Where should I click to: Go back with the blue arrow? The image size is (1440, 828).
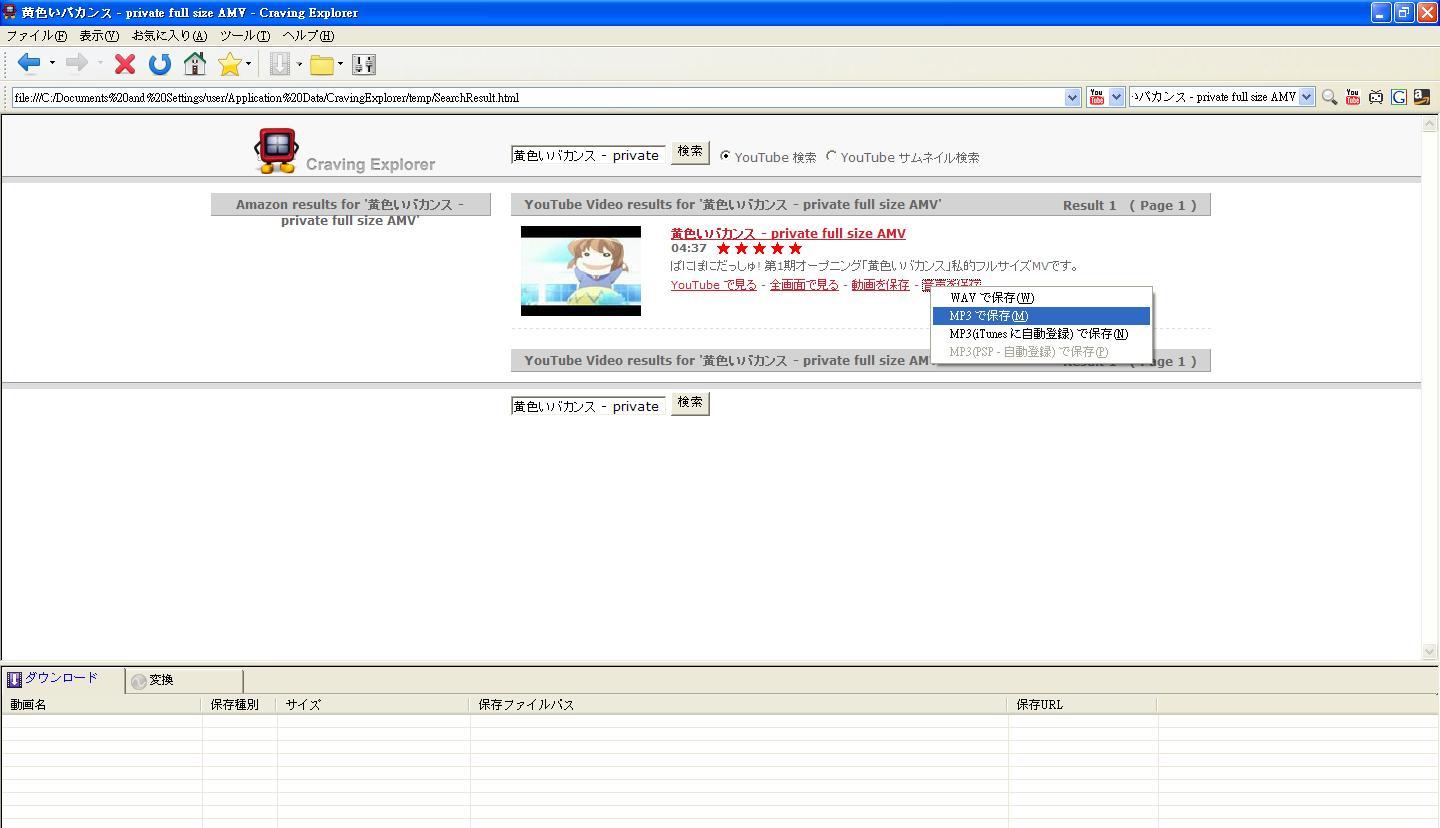point(29,64)
